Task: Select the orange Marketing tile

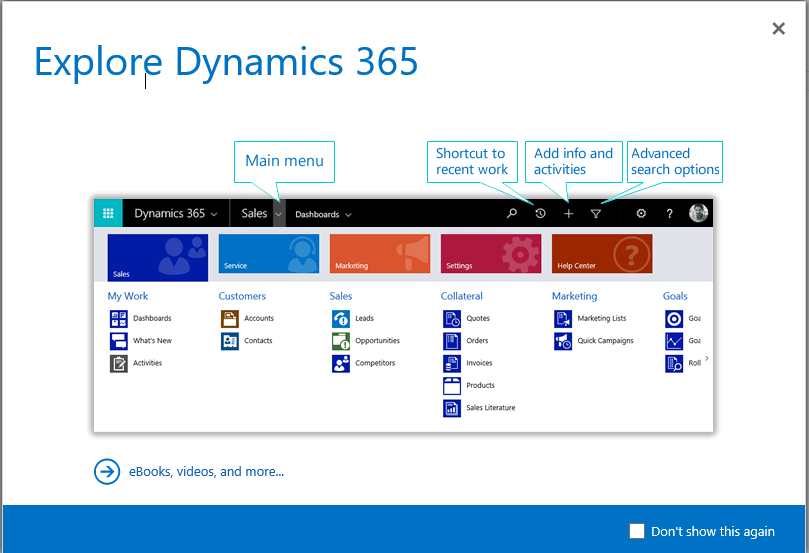Action: click(x=380, y=253)
